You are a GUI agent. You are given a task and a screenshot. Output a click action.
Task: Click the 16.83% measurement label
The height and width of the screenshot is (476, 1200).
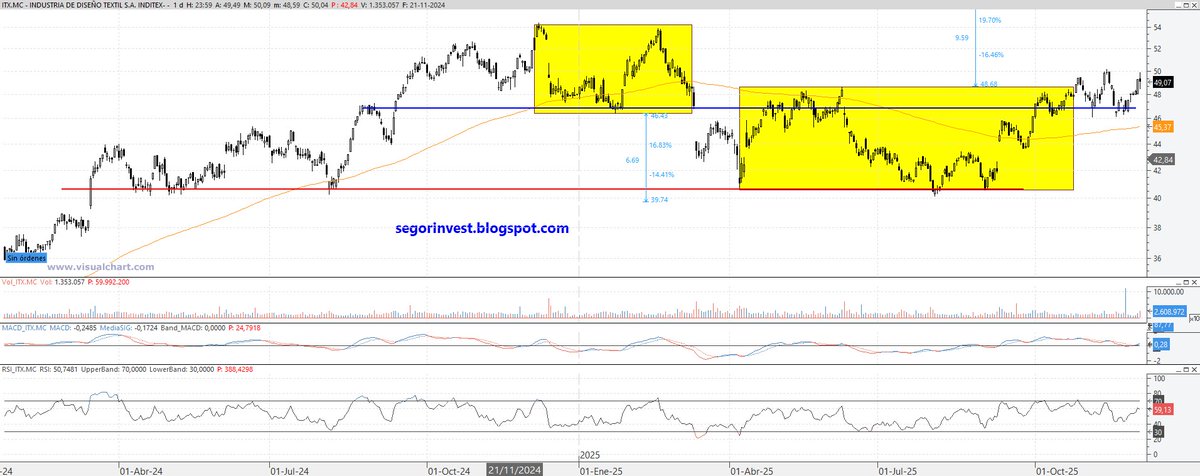click(x=661, y=145)
